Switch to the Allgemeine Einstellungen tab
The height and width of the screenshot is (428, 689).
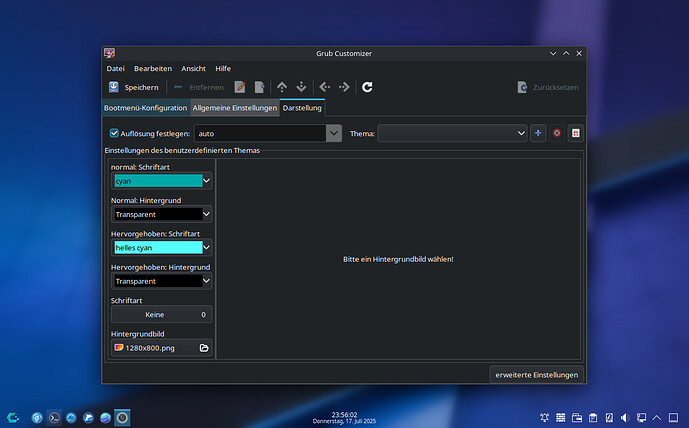point(235,108)
